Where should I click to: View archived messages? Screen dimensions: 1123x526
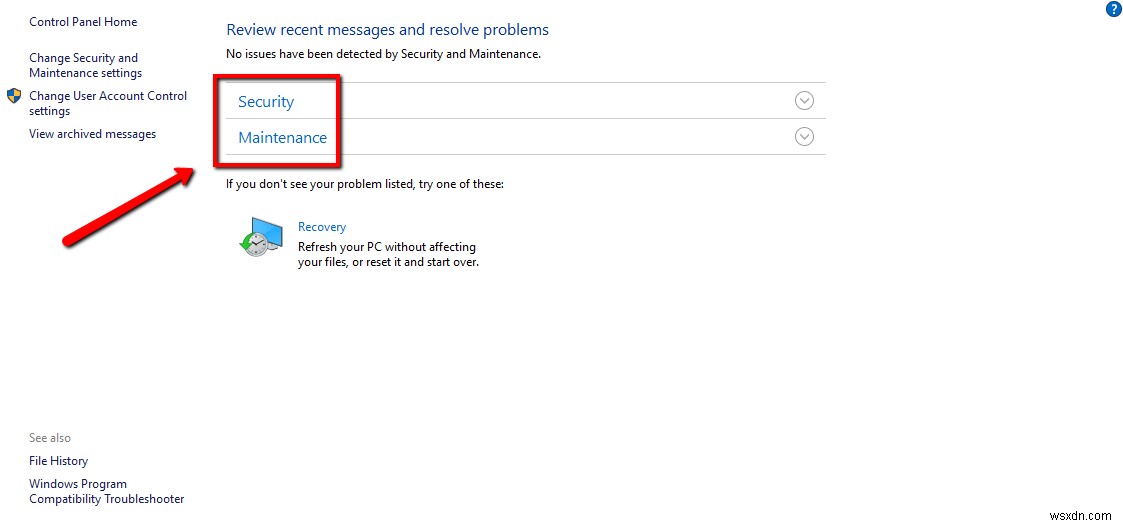click(x=92, y=134)
